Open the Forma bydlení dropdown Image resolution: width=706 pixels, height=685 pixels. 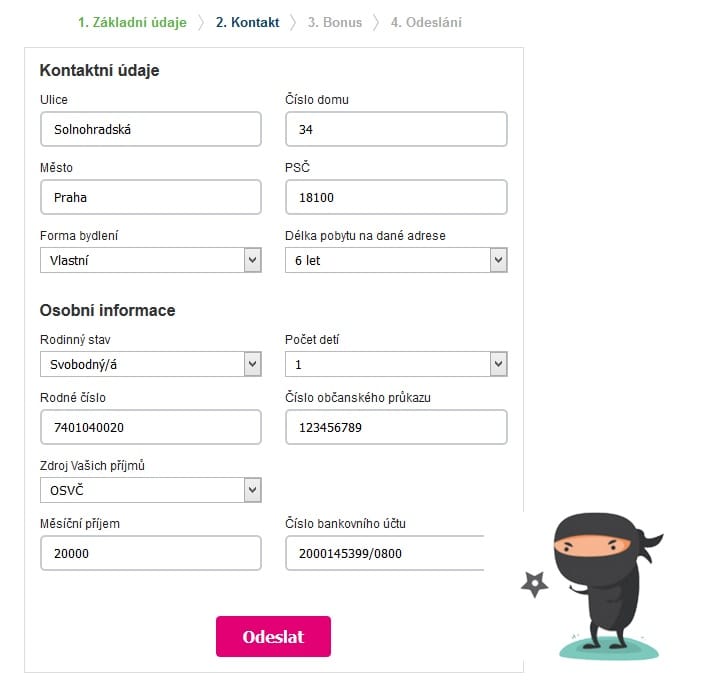[151, 260]
